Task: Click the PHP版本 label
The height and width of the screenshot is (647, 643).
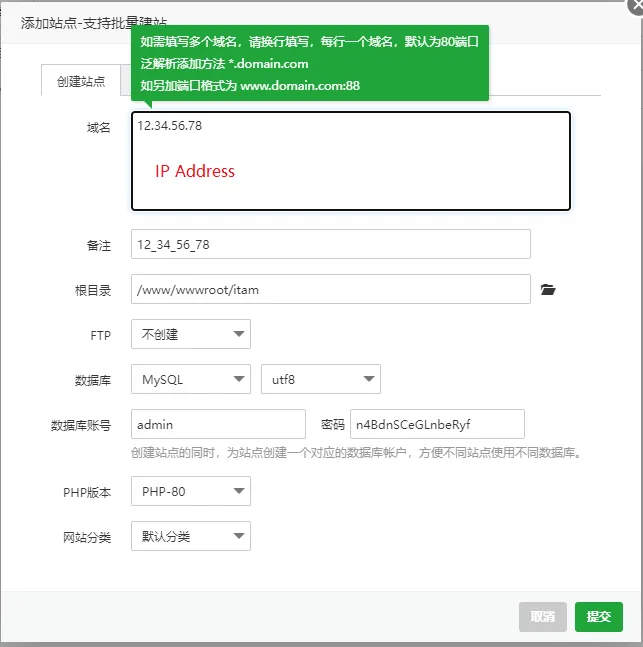Action: 87,492
